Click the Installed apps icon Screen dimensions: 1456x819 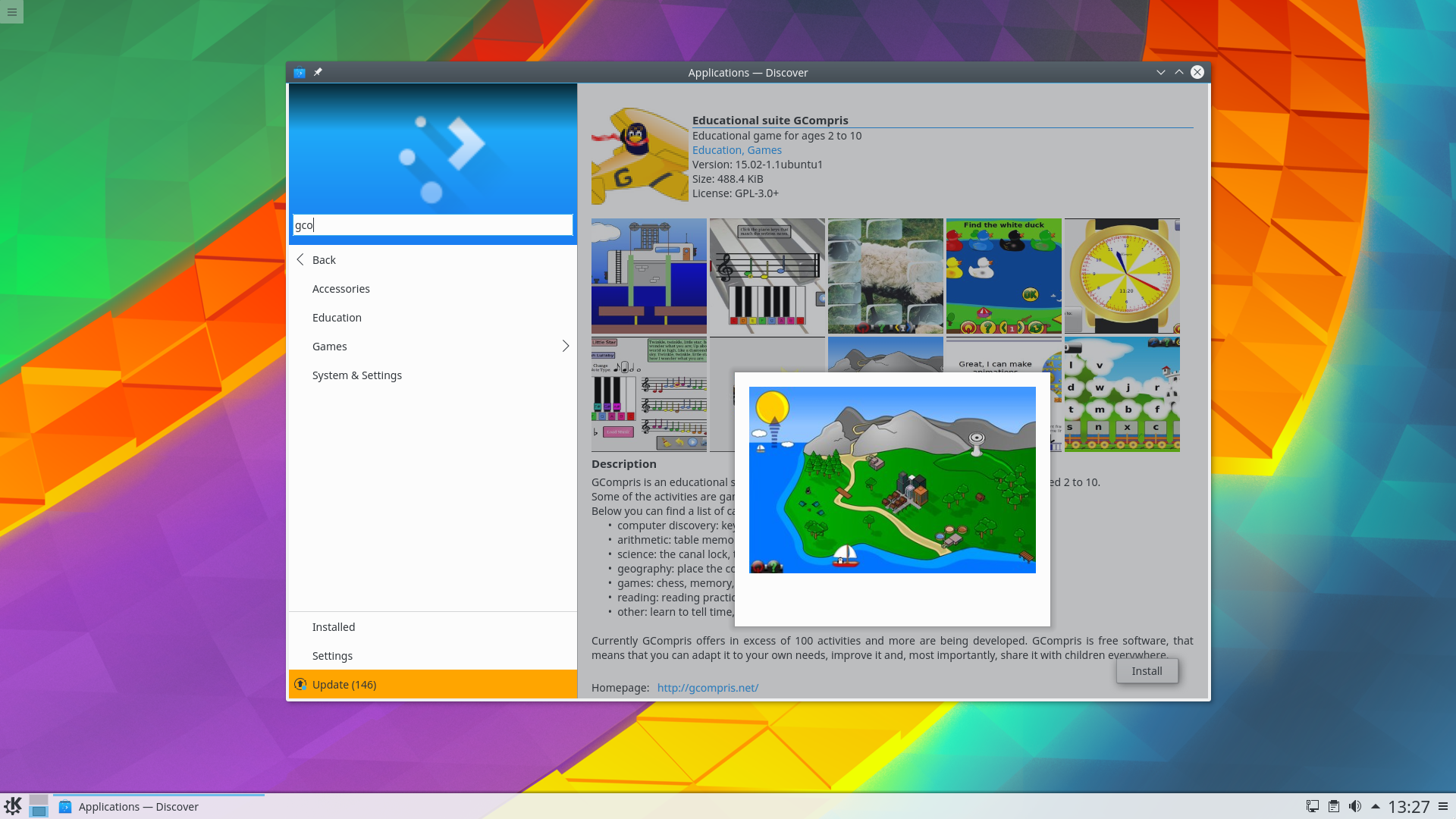[333, 626]
